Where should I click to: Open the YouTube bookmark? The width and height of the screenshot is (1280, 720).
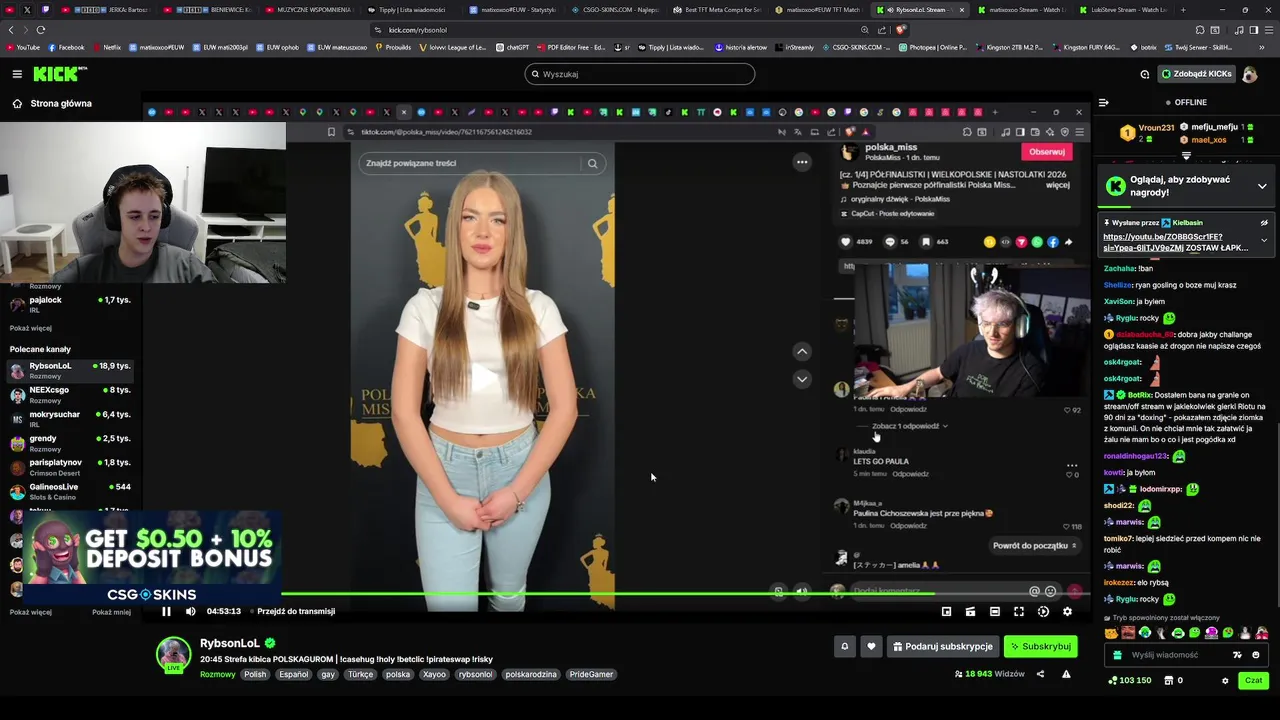click(x=23, y=47)
